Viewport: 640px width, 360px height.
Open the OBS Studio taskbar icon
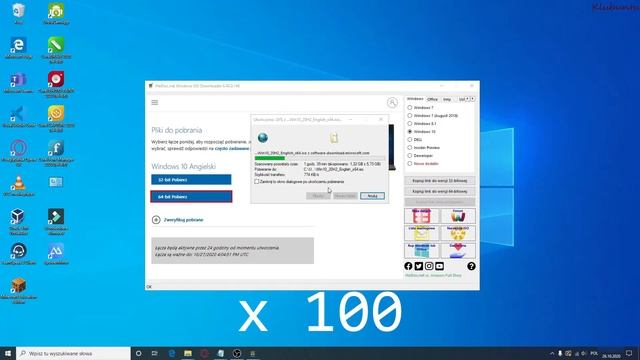237,353
